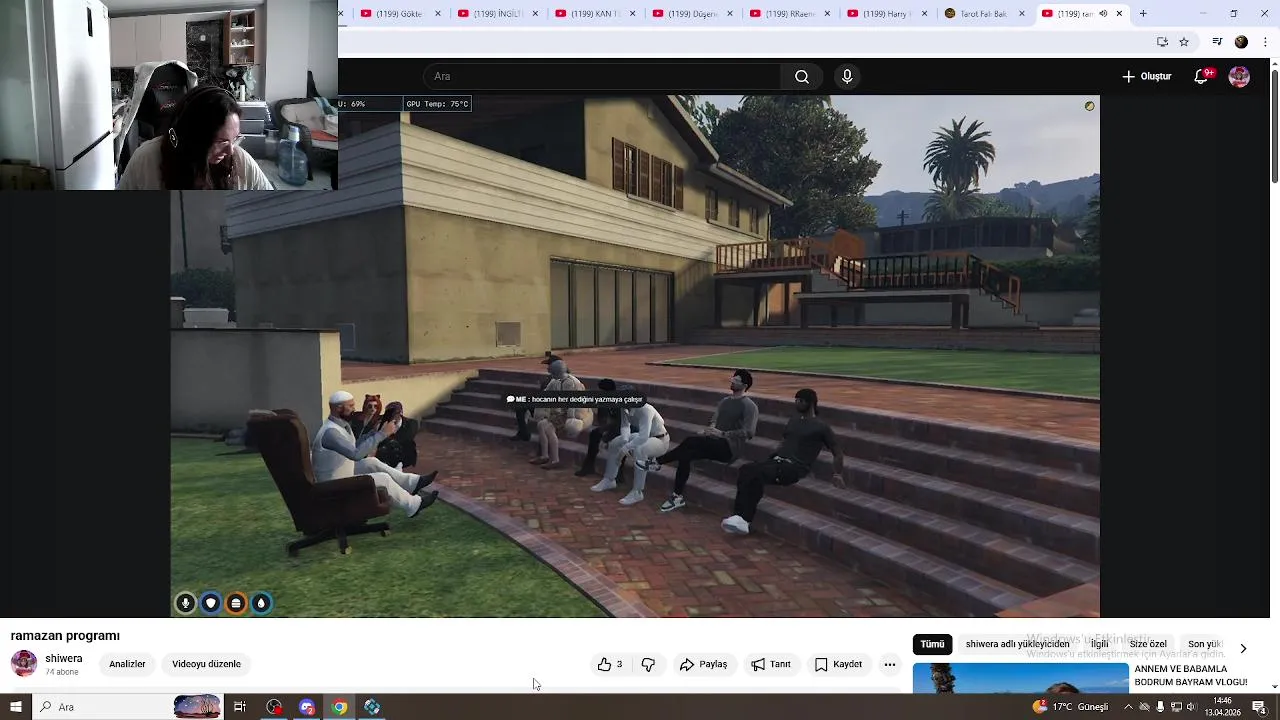Switch to İNGİLT YouTube tab

tap(496, 14)
